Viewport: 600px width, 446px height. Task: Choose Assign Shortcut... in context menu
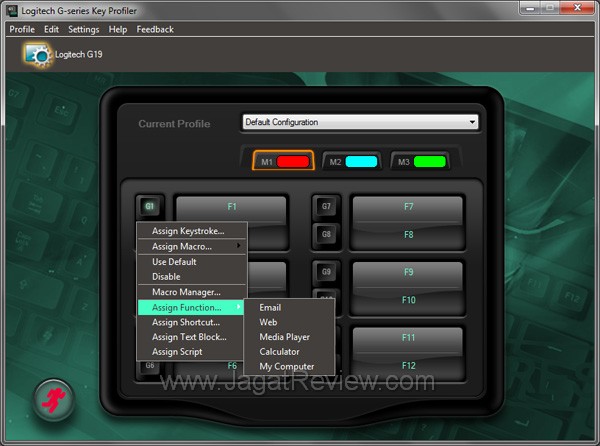(x=191, y=322)
